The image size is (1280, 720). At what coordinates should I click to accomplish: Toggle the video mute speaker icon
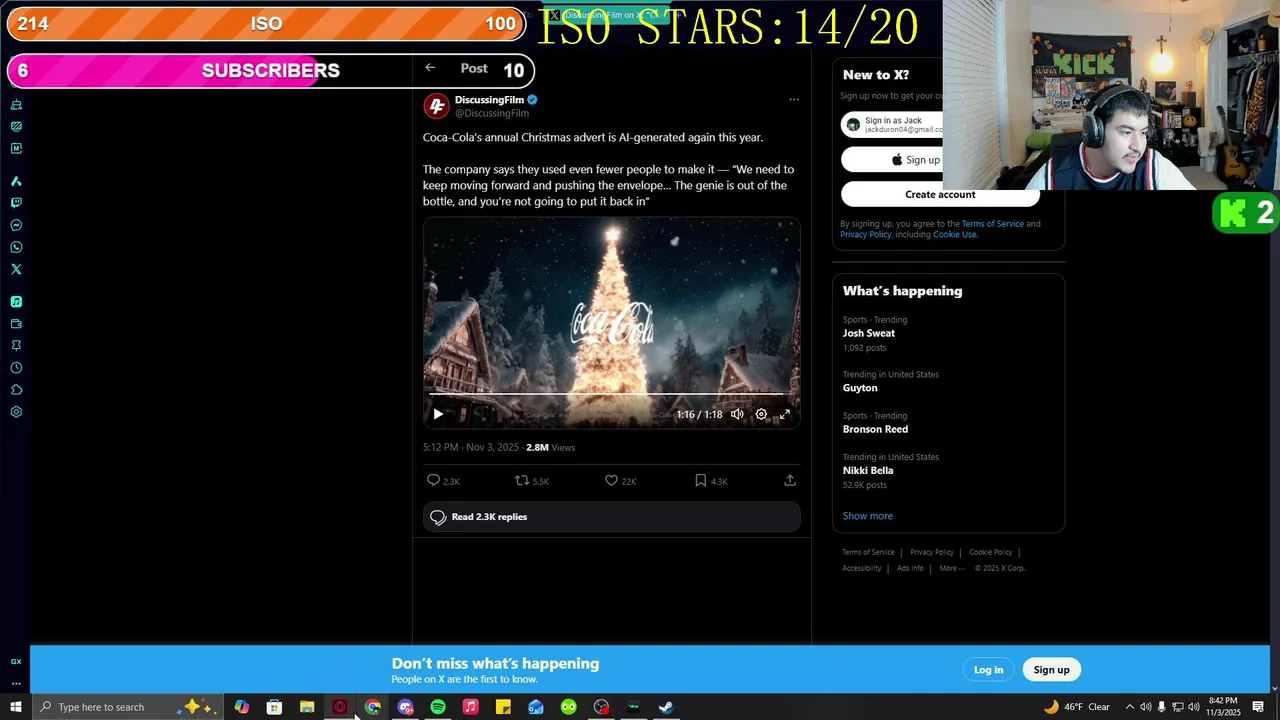[737, 414]
